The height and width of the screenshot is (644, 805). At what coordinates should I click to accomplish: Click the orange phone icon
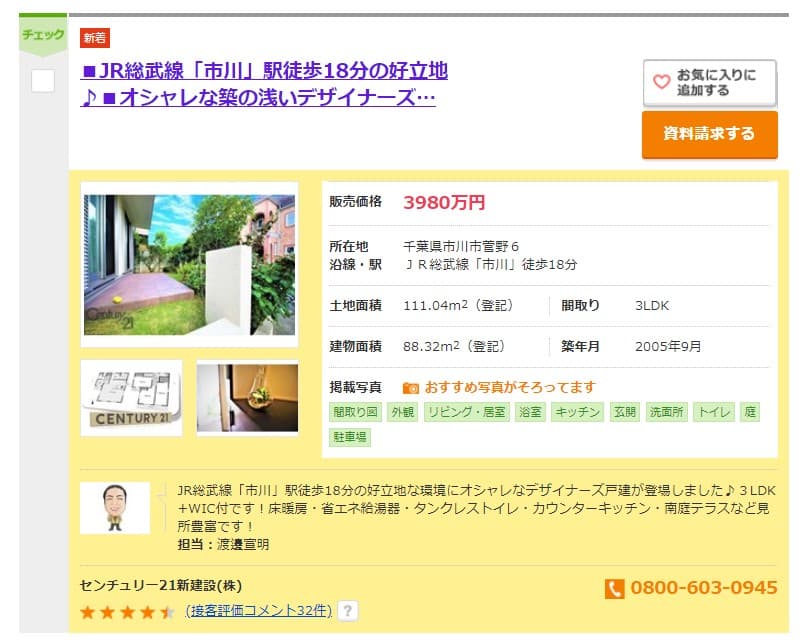coord(614,588)
